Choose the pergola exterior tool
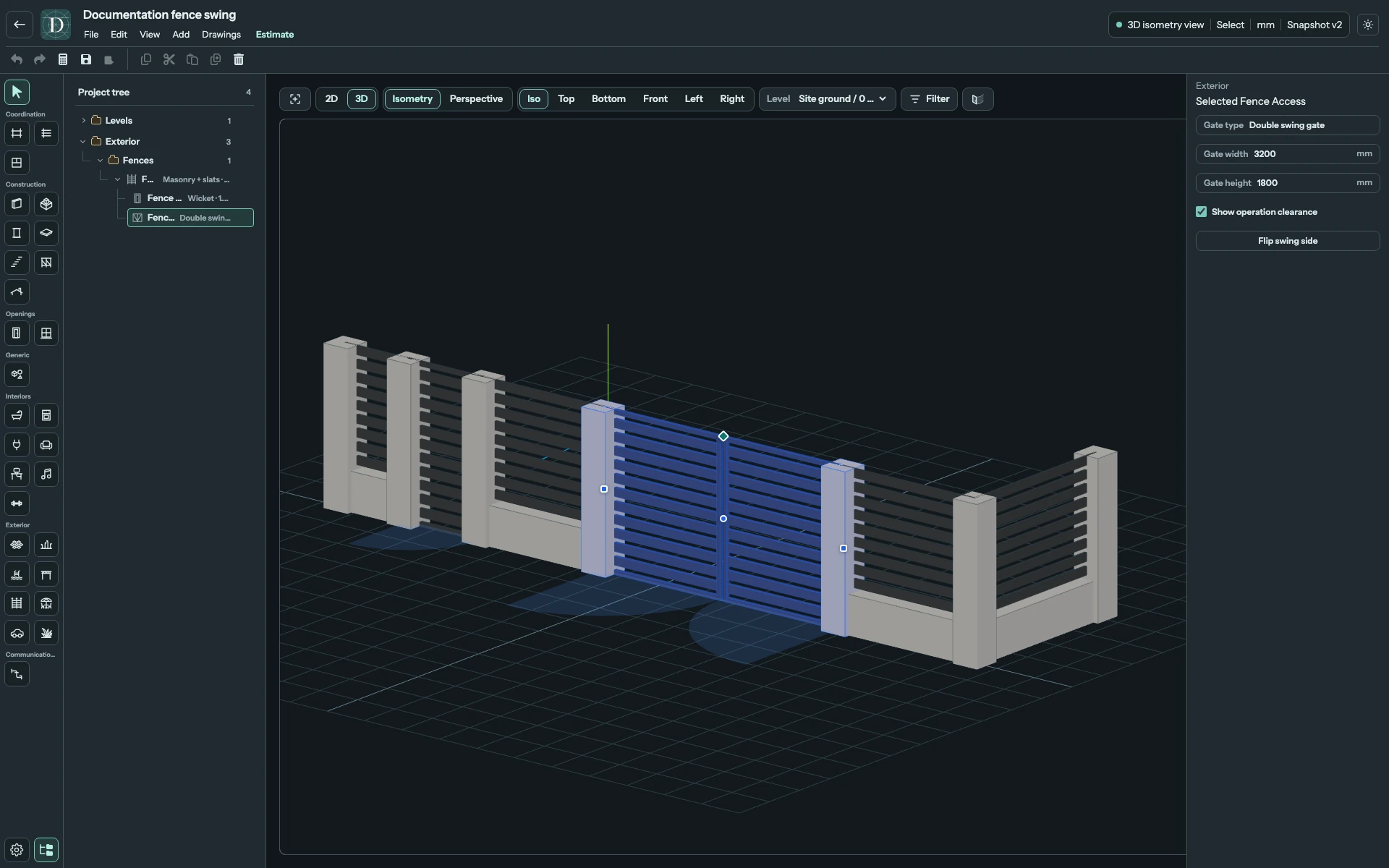 [x=46, y=574]
